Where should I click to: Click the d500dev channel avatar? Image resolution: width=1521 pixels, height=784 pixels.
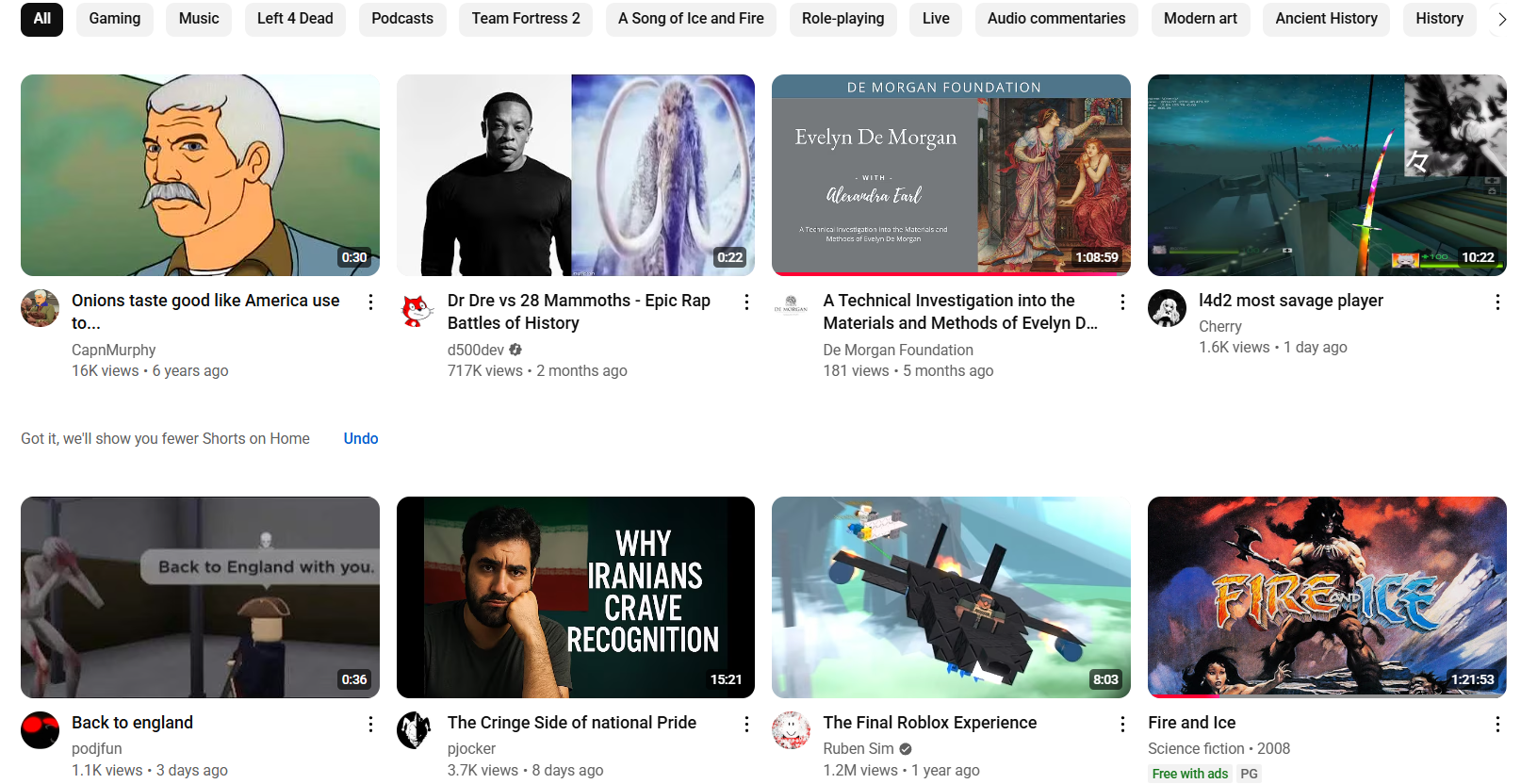416,308
